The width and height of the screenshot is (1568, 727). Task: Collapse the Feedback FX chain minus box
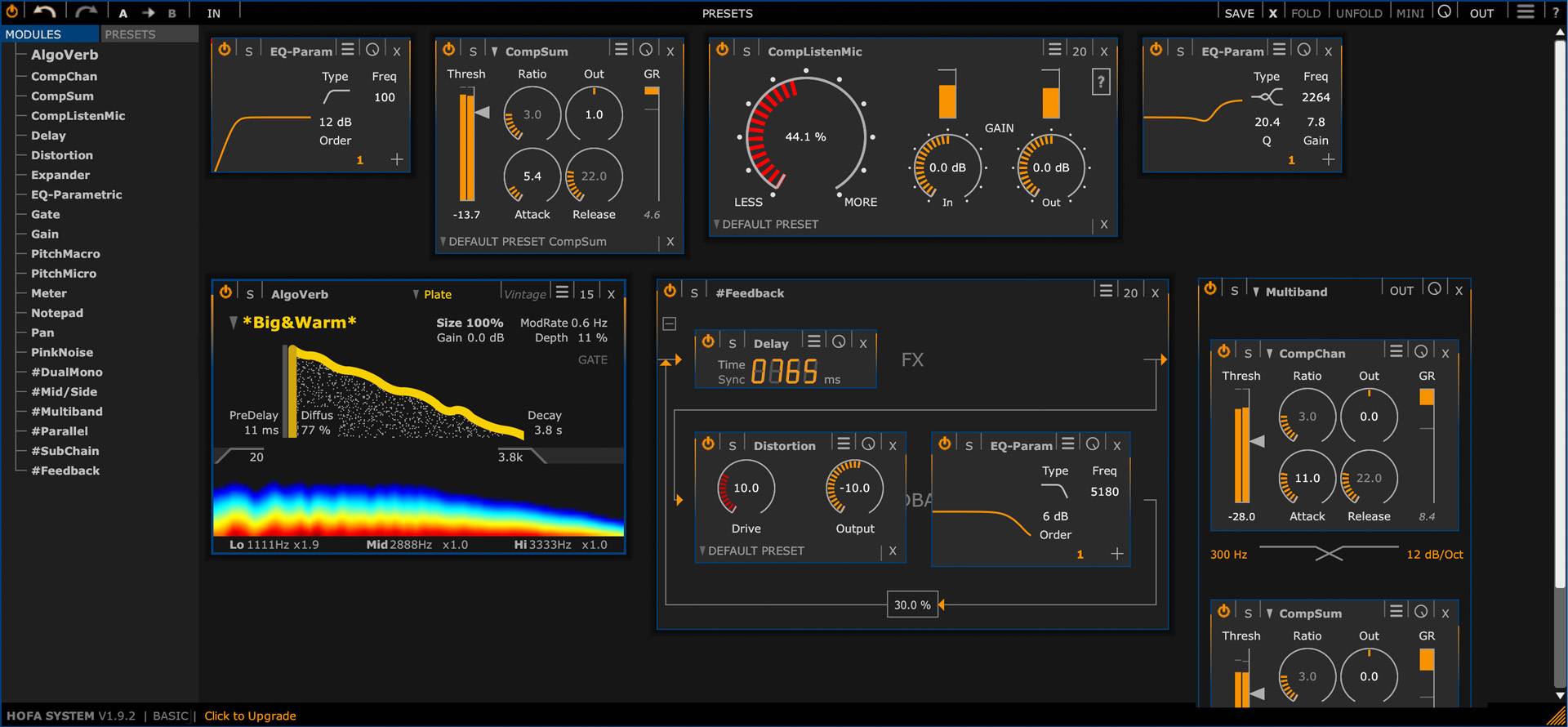pos(670,324)
